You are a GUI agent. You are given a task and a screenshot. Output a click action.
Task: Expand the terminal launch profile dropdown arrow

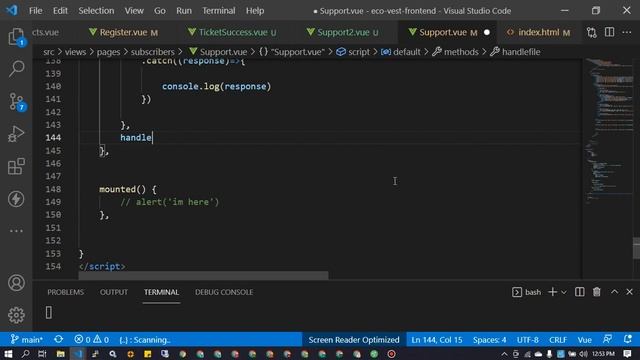(x=564, y=292)
